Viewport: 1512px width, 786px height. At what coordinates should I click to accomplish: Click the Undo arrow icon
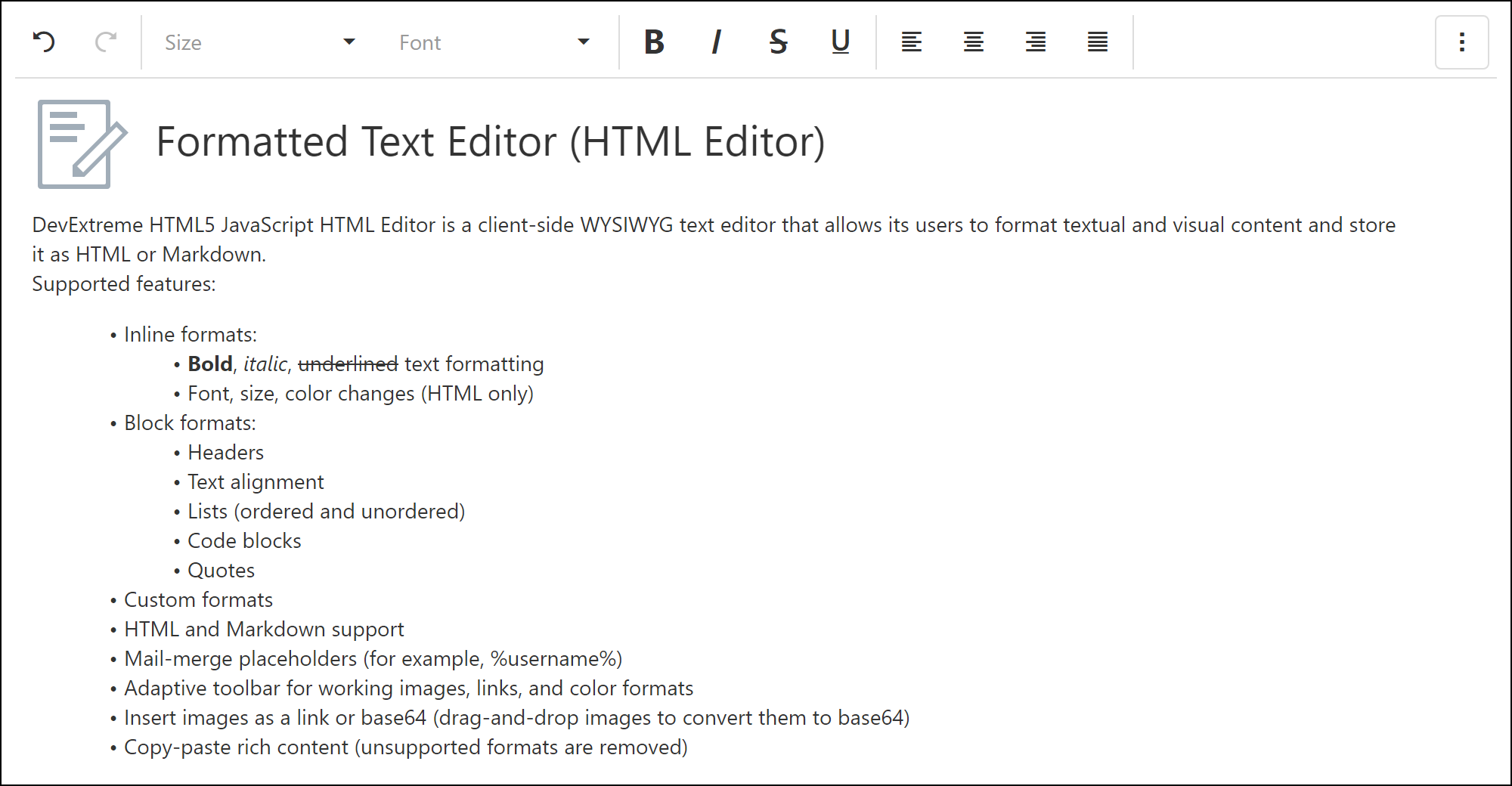coord(44,42)
